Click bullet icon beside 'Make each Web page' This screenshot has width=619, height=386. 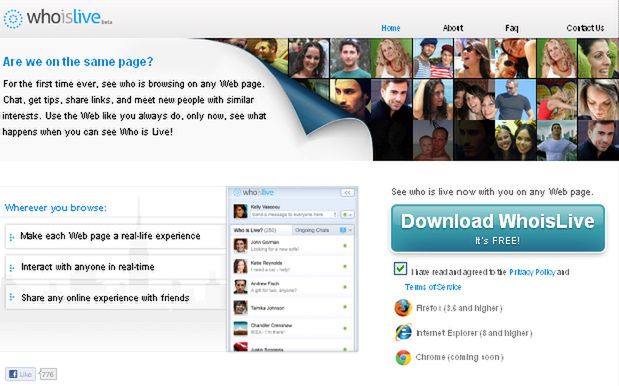11,237
